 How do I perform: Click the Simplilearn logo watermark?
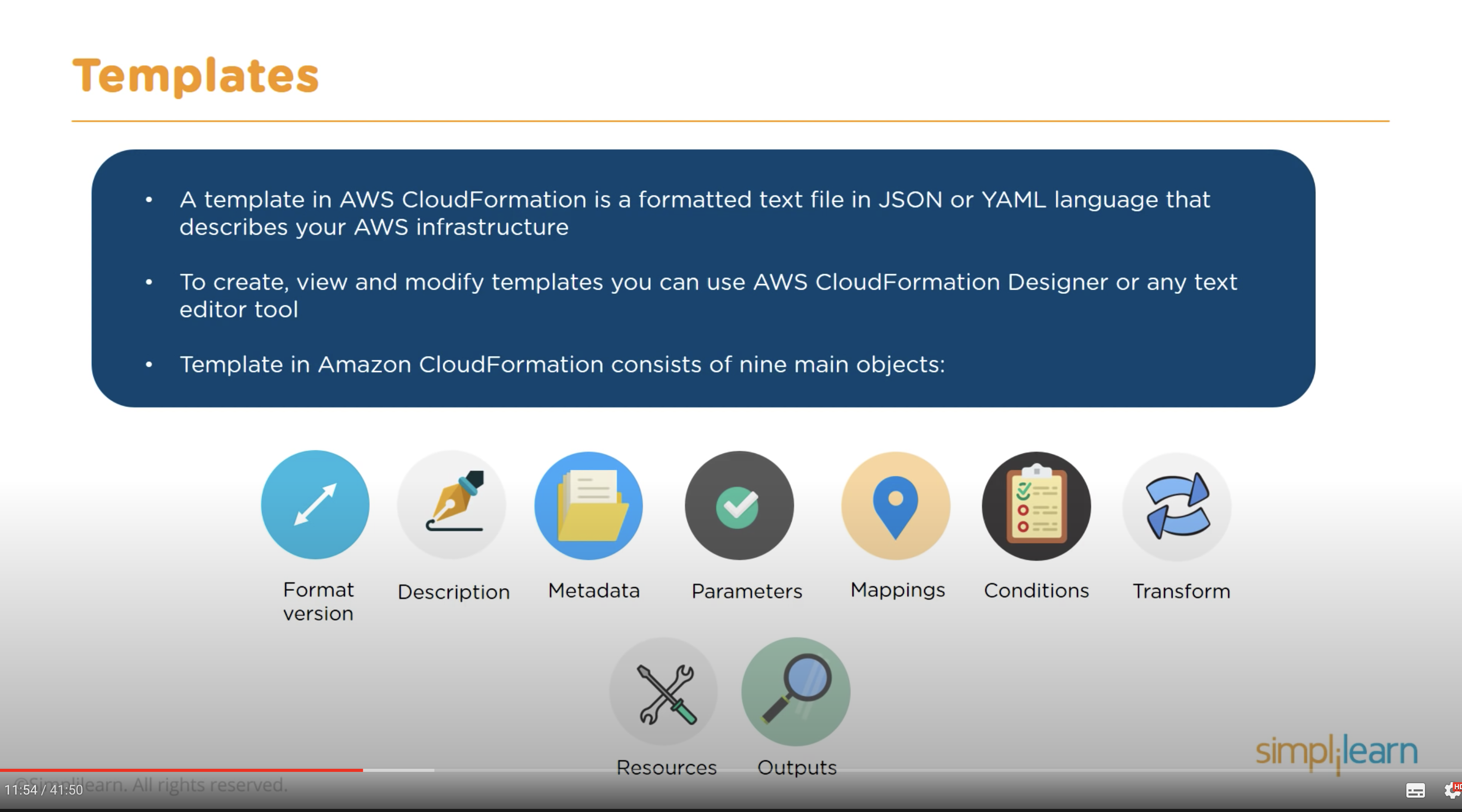click(x=1336, y=752)
